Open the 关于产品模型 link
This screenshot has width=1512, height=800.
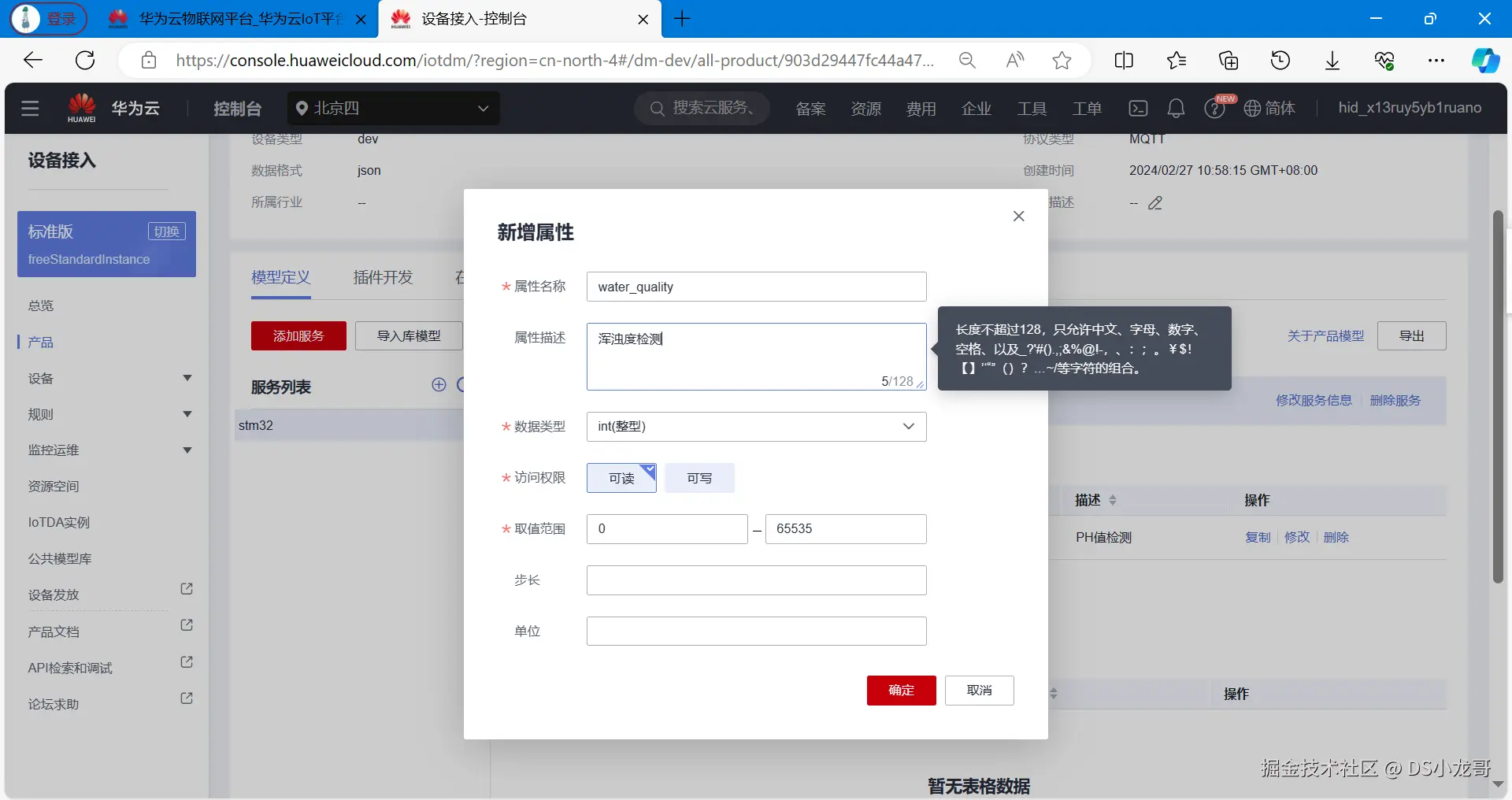click(x=1326, y=336)
